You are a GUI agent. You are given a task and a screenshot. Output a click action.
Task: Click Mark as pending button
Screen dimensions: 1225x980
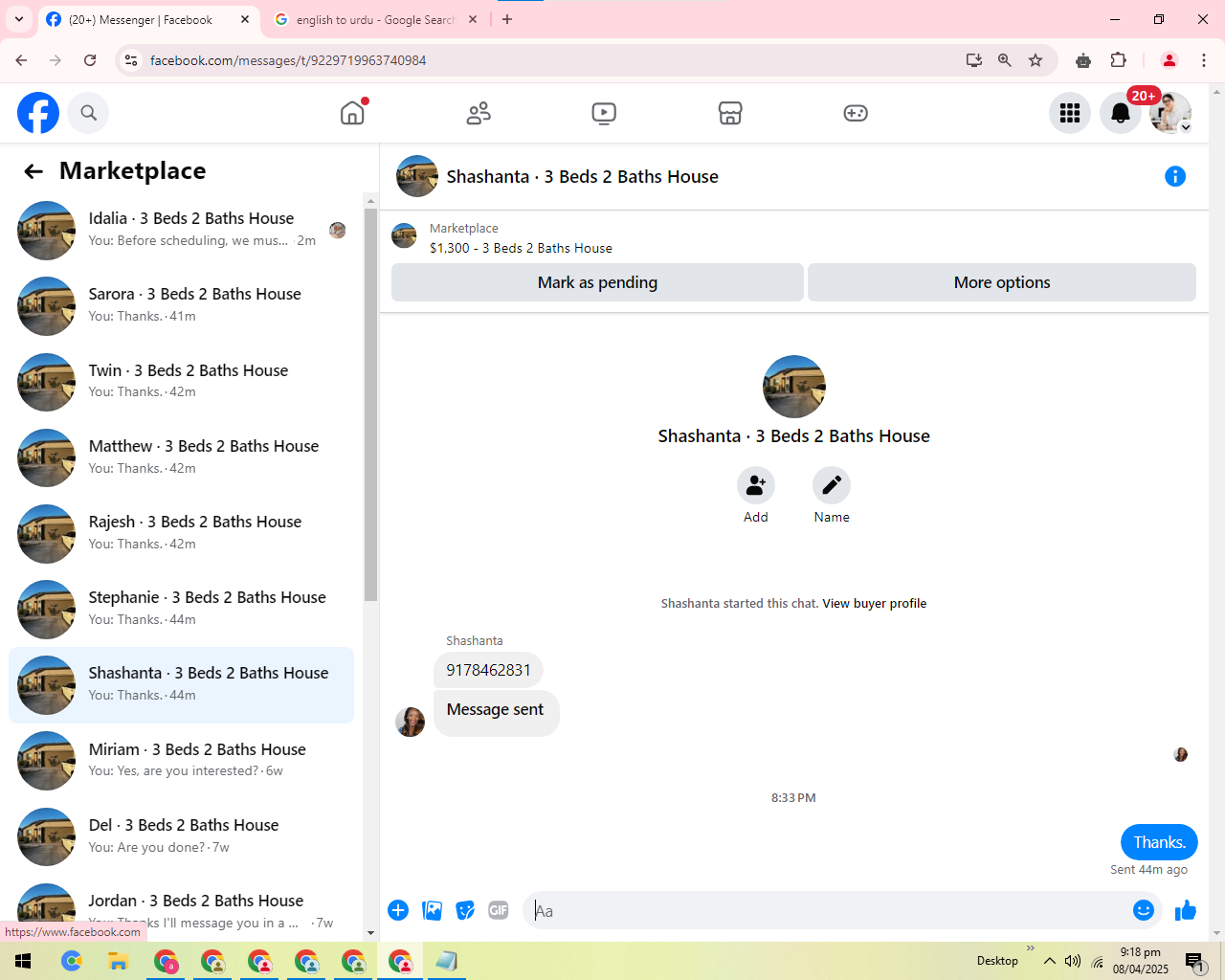(597, 282)
